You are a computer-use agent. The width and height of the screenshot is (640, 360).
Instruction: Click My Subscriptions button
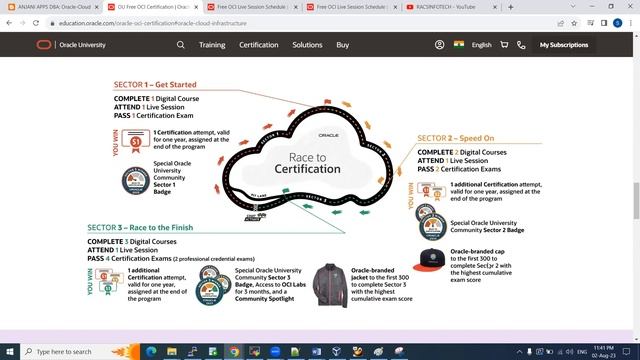(564, 45)
